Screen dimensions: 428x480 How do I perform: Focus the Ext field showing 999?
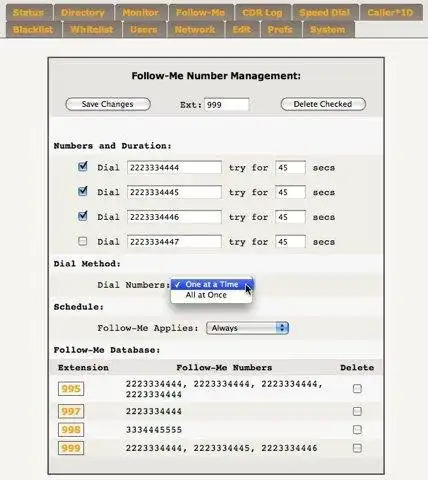tap(227, 105)
